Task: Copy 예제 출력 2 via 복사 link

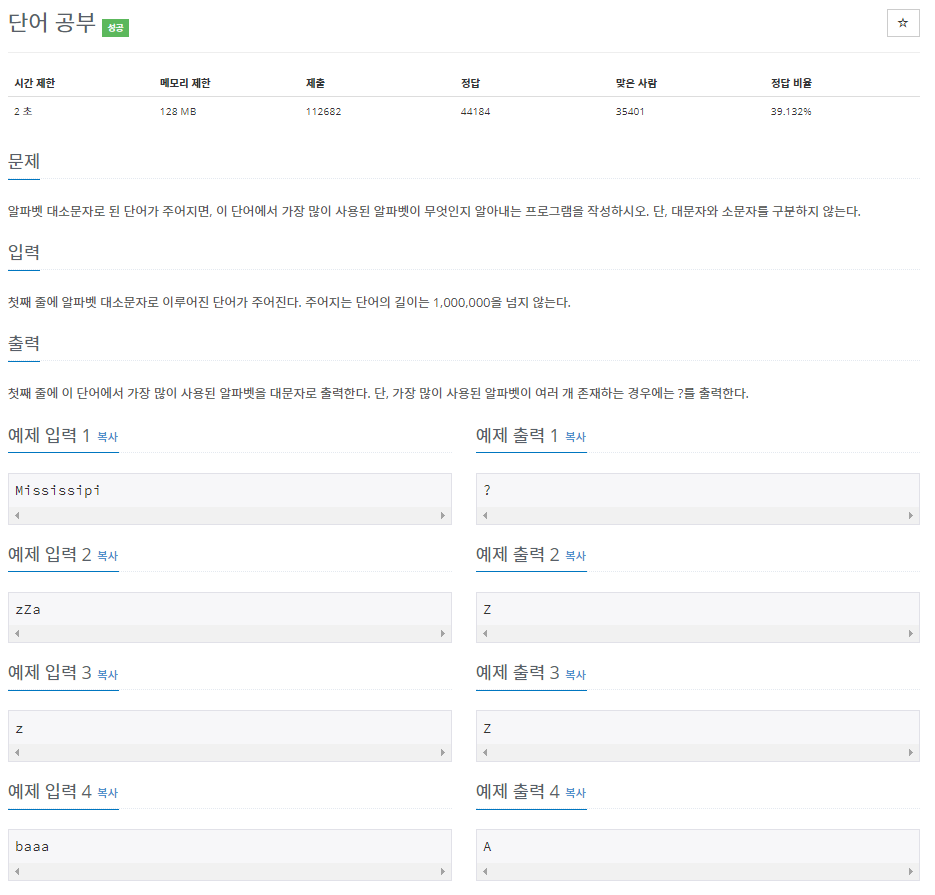Action: point(575,556)
